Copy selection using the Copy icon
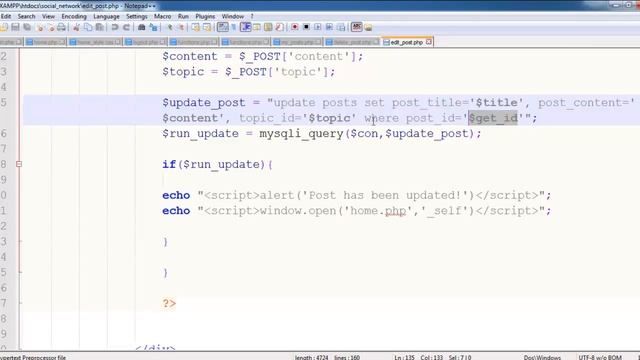 [x=88, y=27]
